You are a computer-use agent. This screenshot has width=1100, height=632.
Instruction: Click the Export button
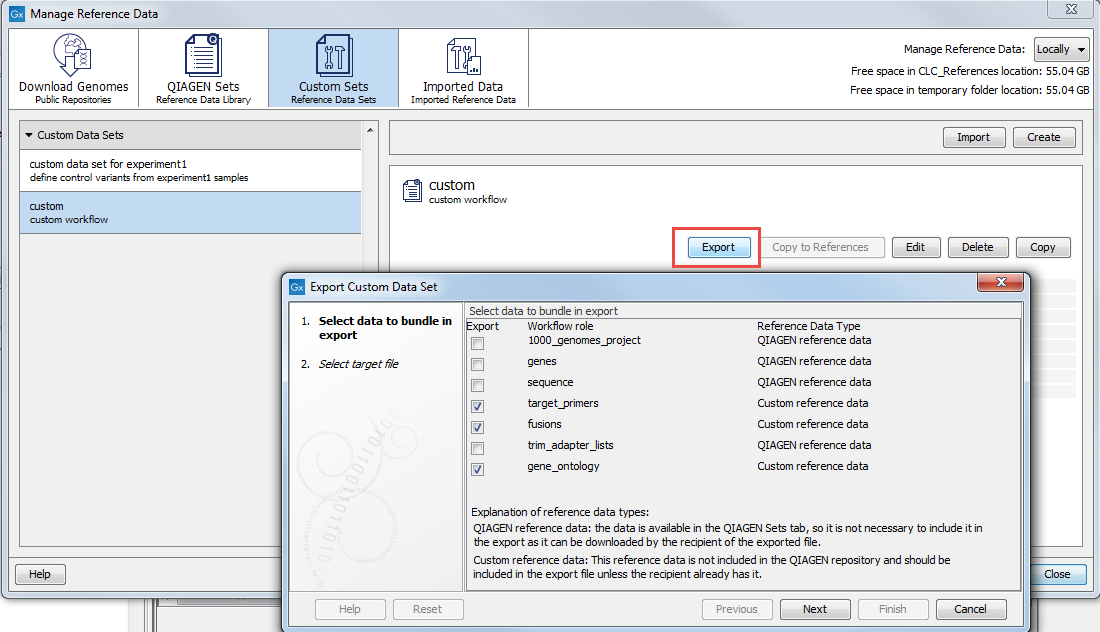point(718,247)
